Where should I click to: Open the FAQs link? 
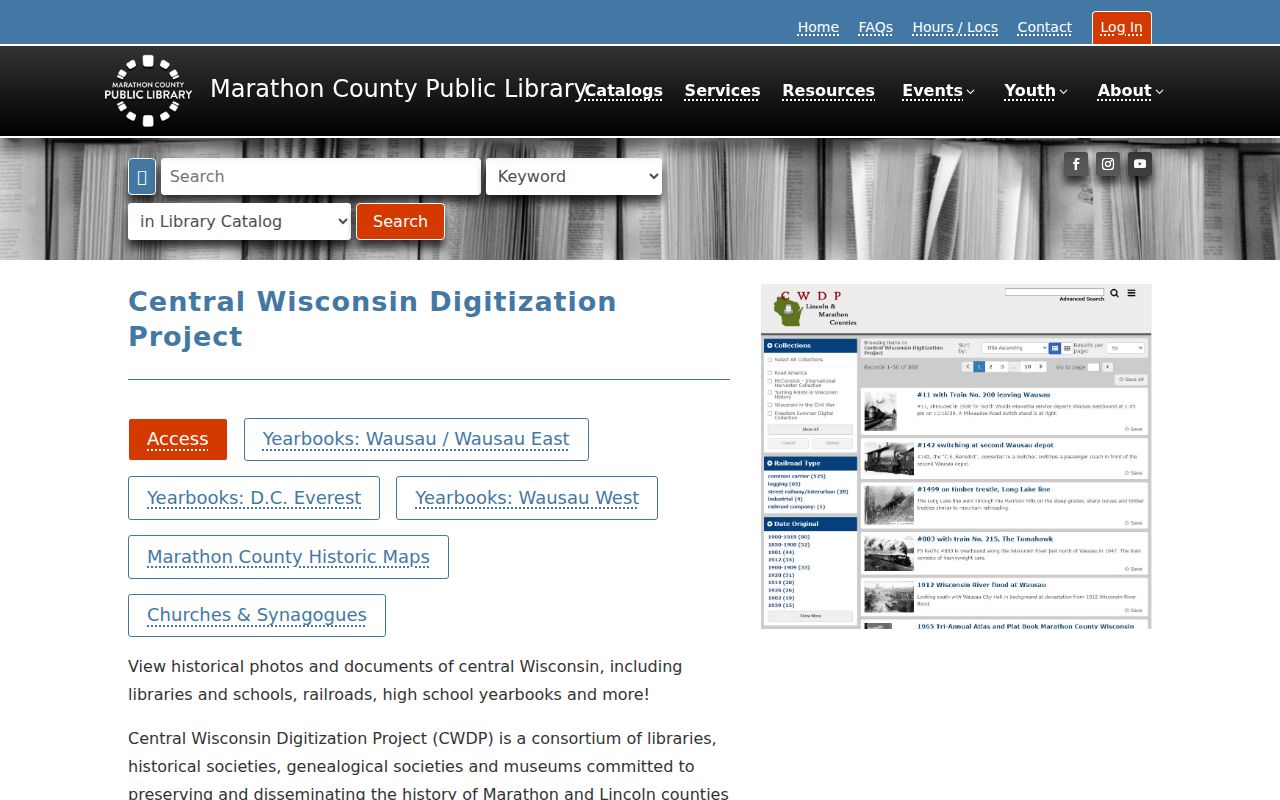coord(875,28)
